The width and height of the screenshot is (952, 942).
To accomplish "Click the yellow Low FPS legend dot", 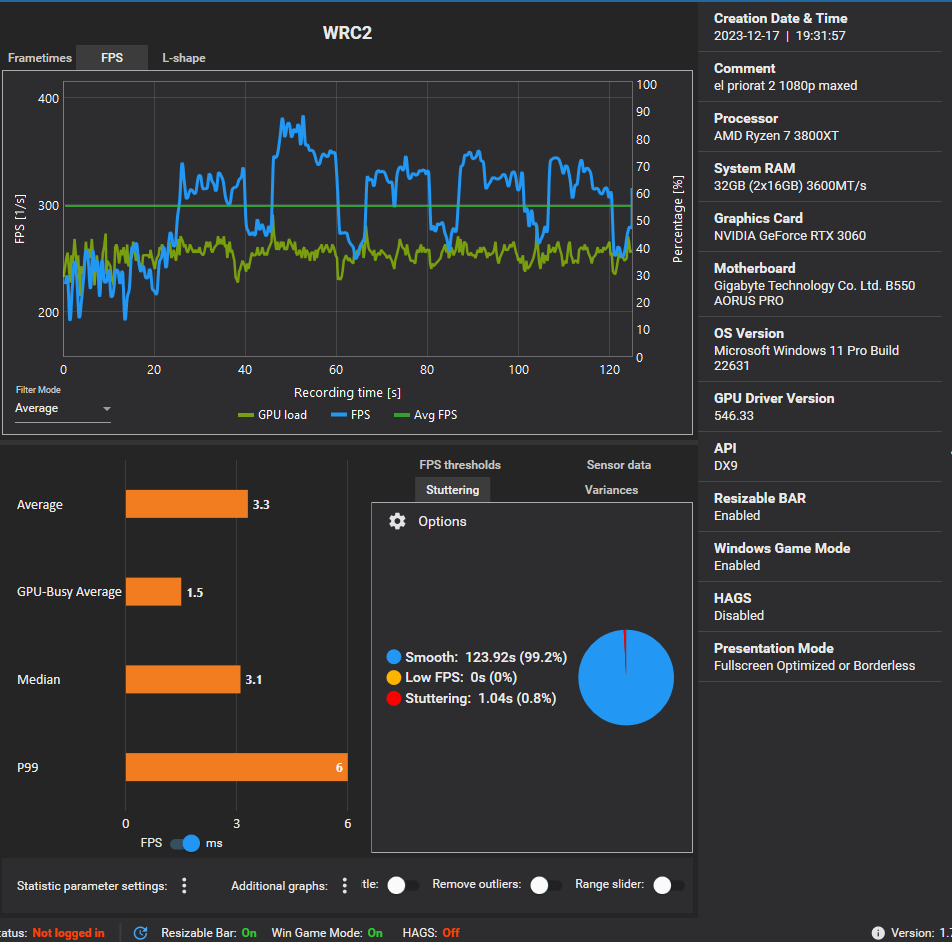I will click(x=393, y=677).
